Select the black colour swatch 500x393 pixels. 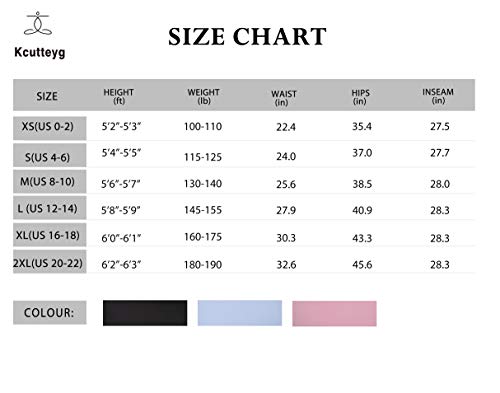pos(145,313)
